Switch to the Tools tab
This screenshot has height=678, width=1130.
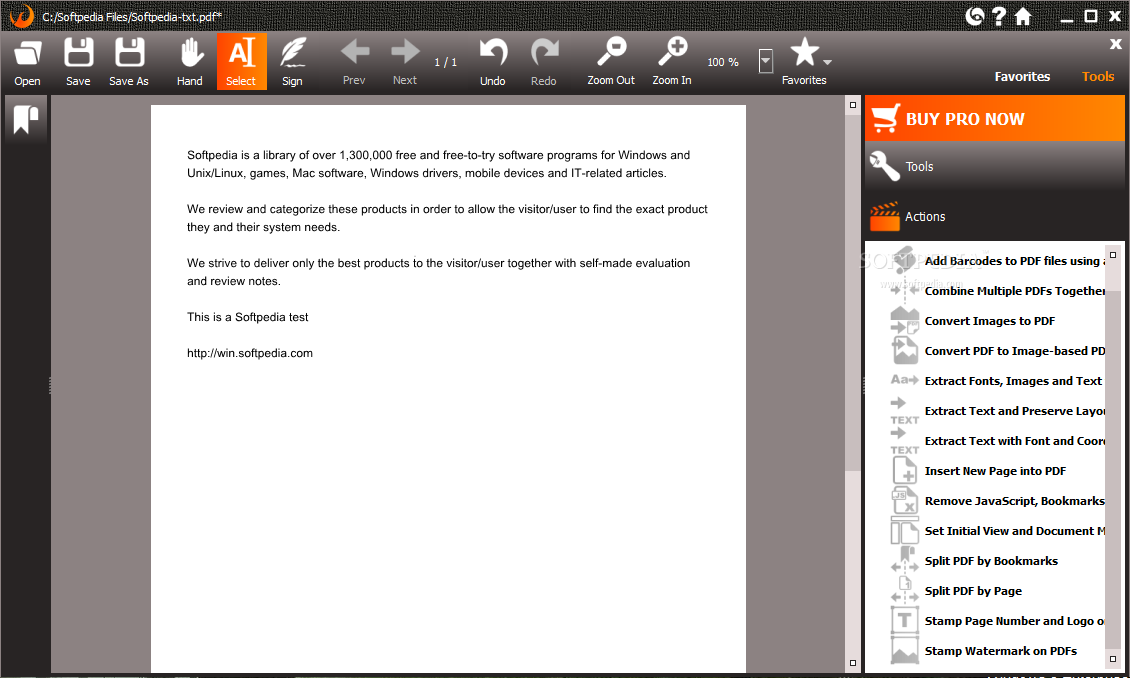1098,76
